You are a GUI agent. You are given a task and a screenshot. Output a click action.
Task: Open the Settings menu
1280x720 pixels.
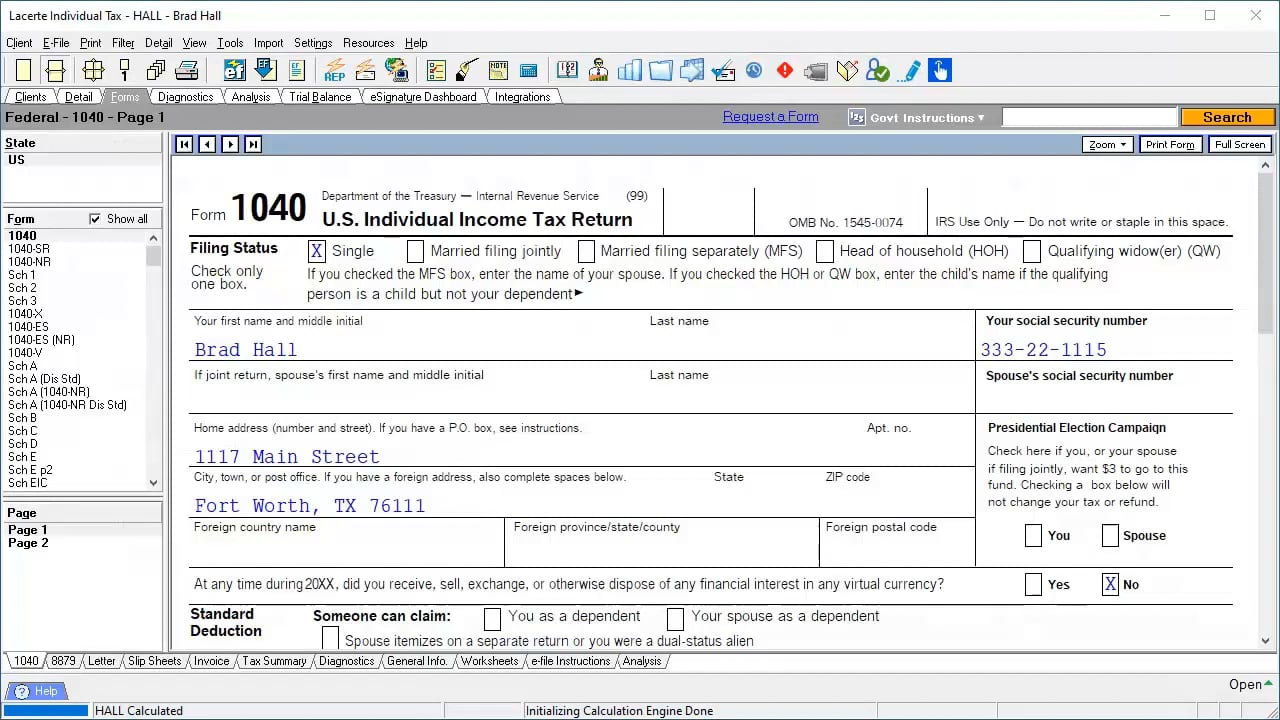[x=313, y=43]
